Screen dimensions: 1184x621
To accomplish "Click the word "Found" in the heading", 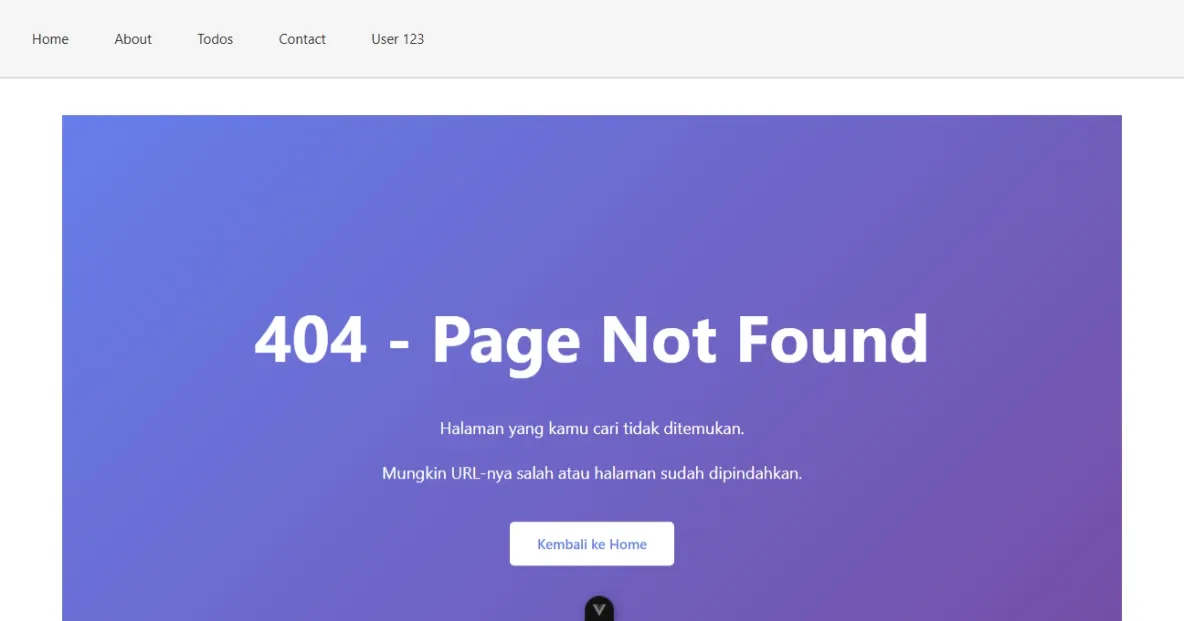I will pos(832,339).
